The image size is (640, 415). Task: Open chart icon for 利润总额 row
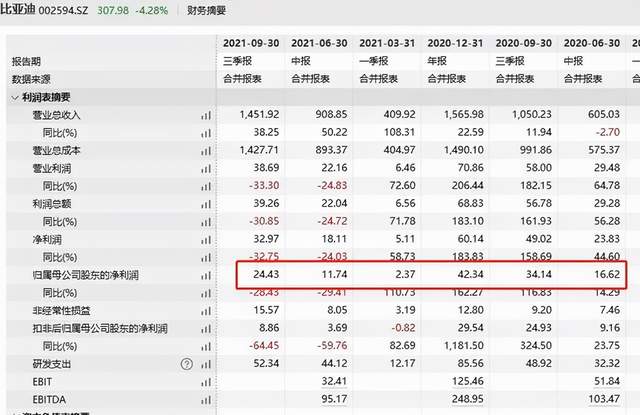tap(206, 204)
